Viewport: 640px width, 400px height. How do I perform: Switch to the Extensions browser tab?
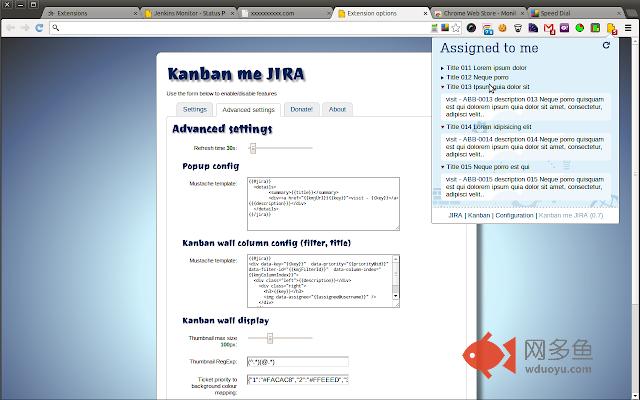[91, 13]
